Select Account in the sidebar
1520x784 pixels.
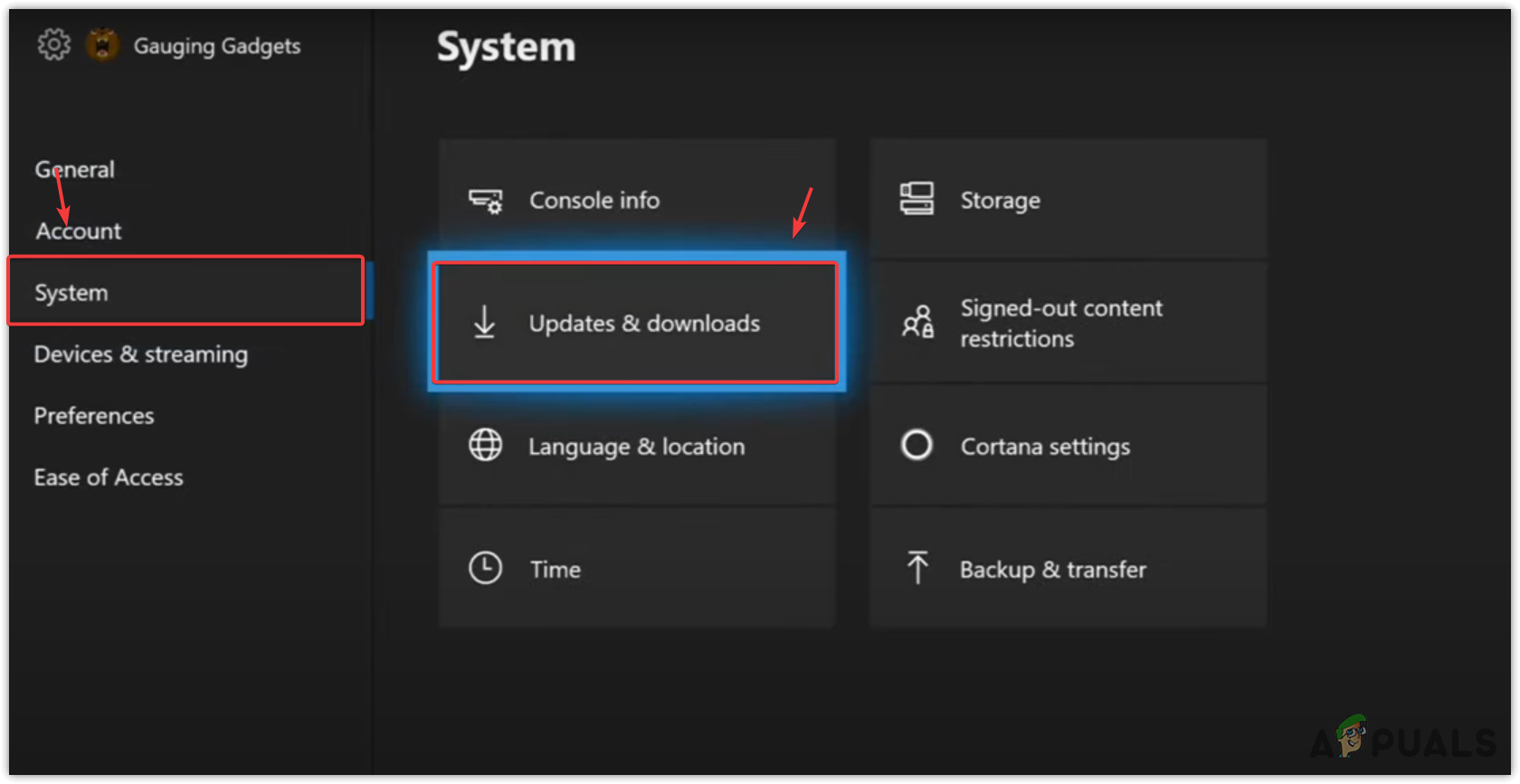(x=79, y=231)
